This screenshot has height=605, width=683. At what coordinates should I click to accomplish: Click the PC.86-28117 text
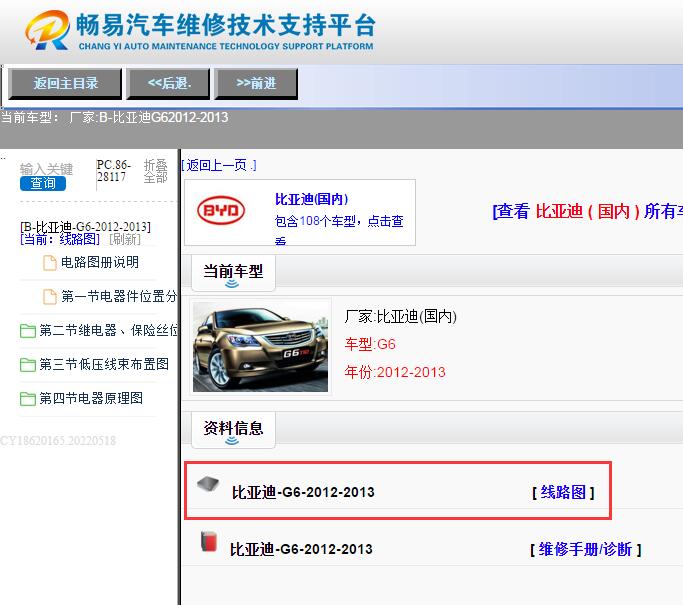pyautogui.click(x=114, y=171)
